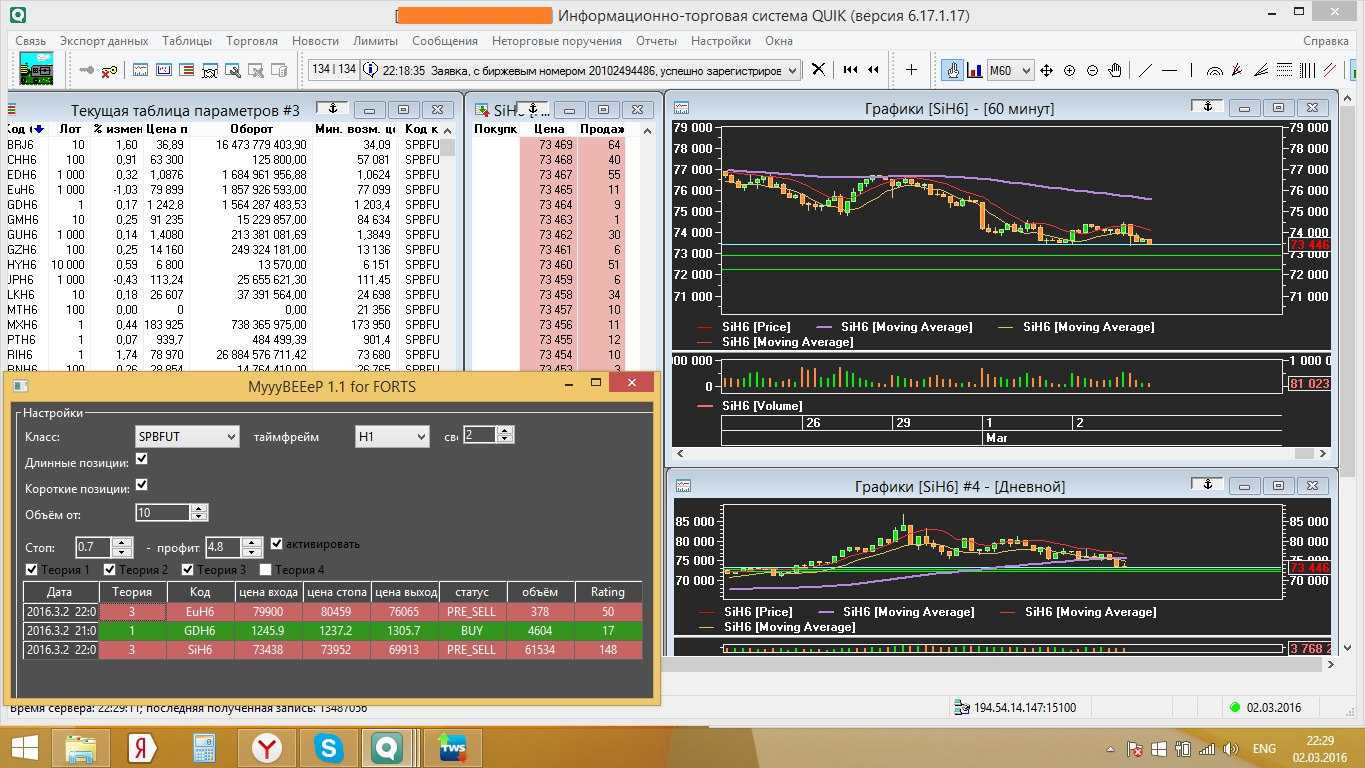The image size is (1365, 768).
Task: Open the Неторговые поручения menu
Action: click(x=557, y=41)
